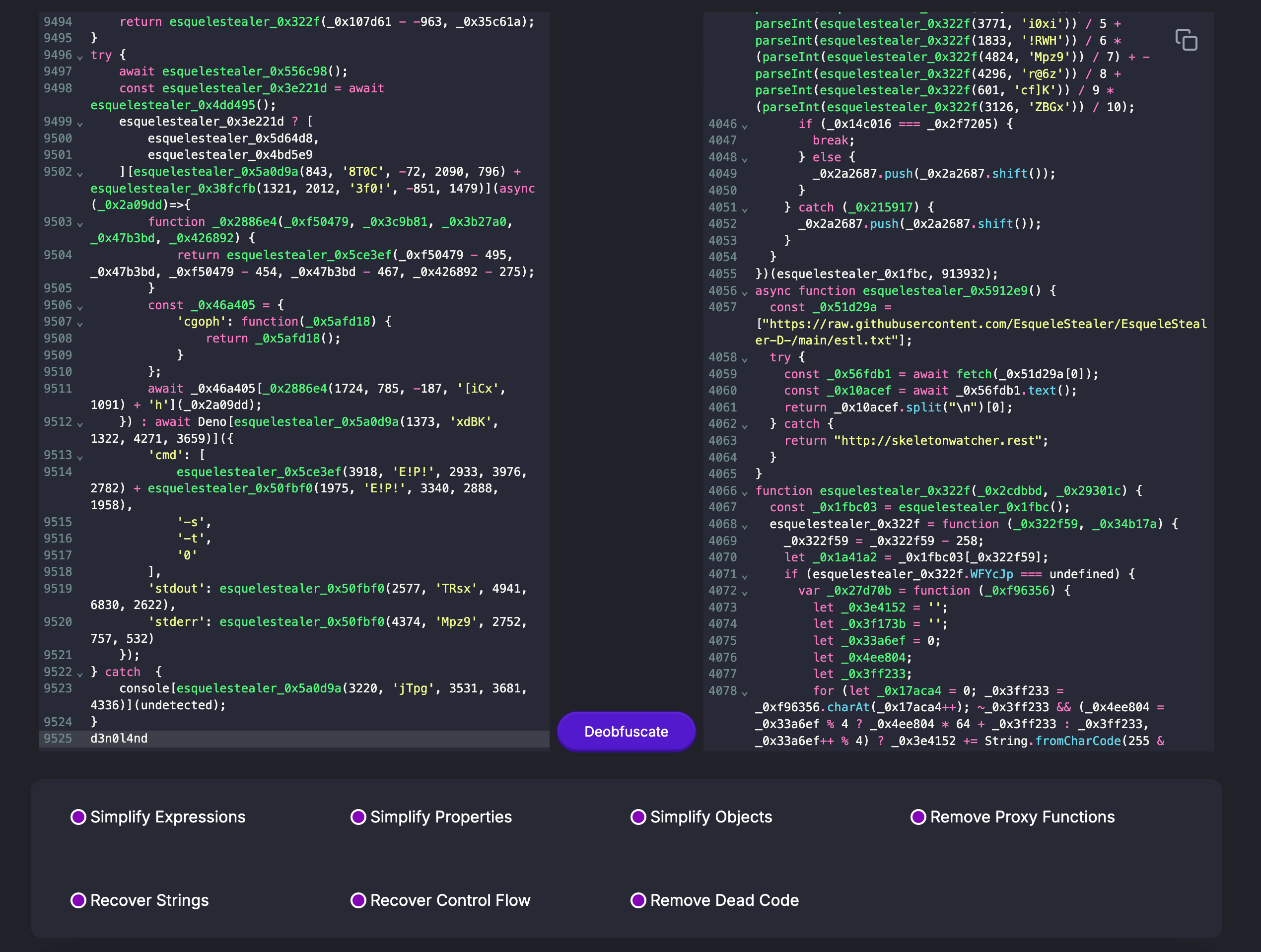
Task: Toggle Simplify Expressions option
Action: point(78,817)
